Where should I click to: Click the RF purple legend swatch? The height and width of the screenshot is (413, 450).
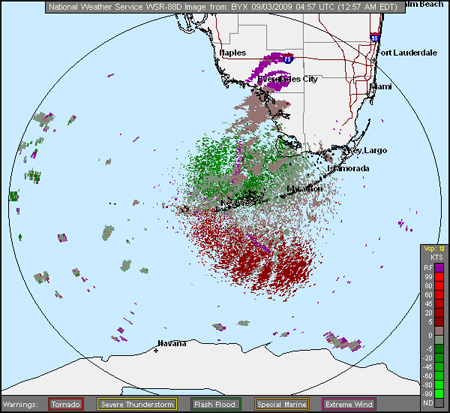click(x=439, y=268)
